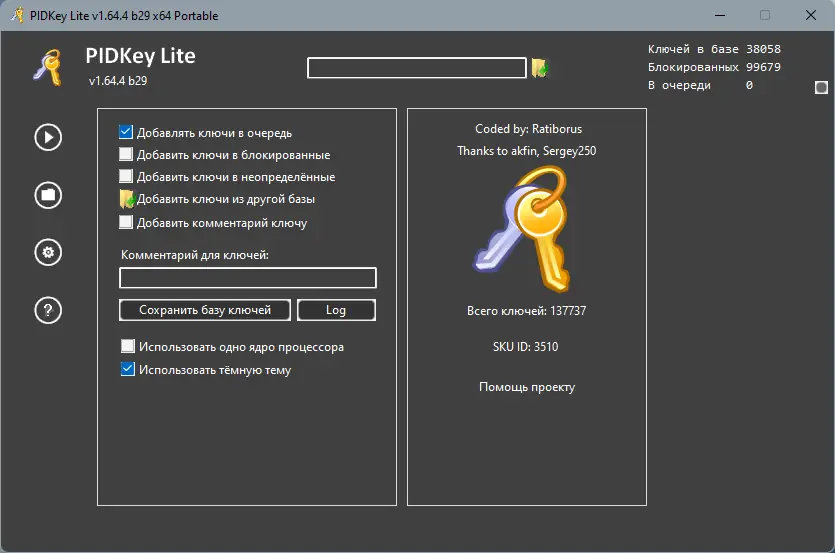This screenshot has height=553, width=835.
Task: Open the settings gear sidebar icon
Action: pos(48,253)
